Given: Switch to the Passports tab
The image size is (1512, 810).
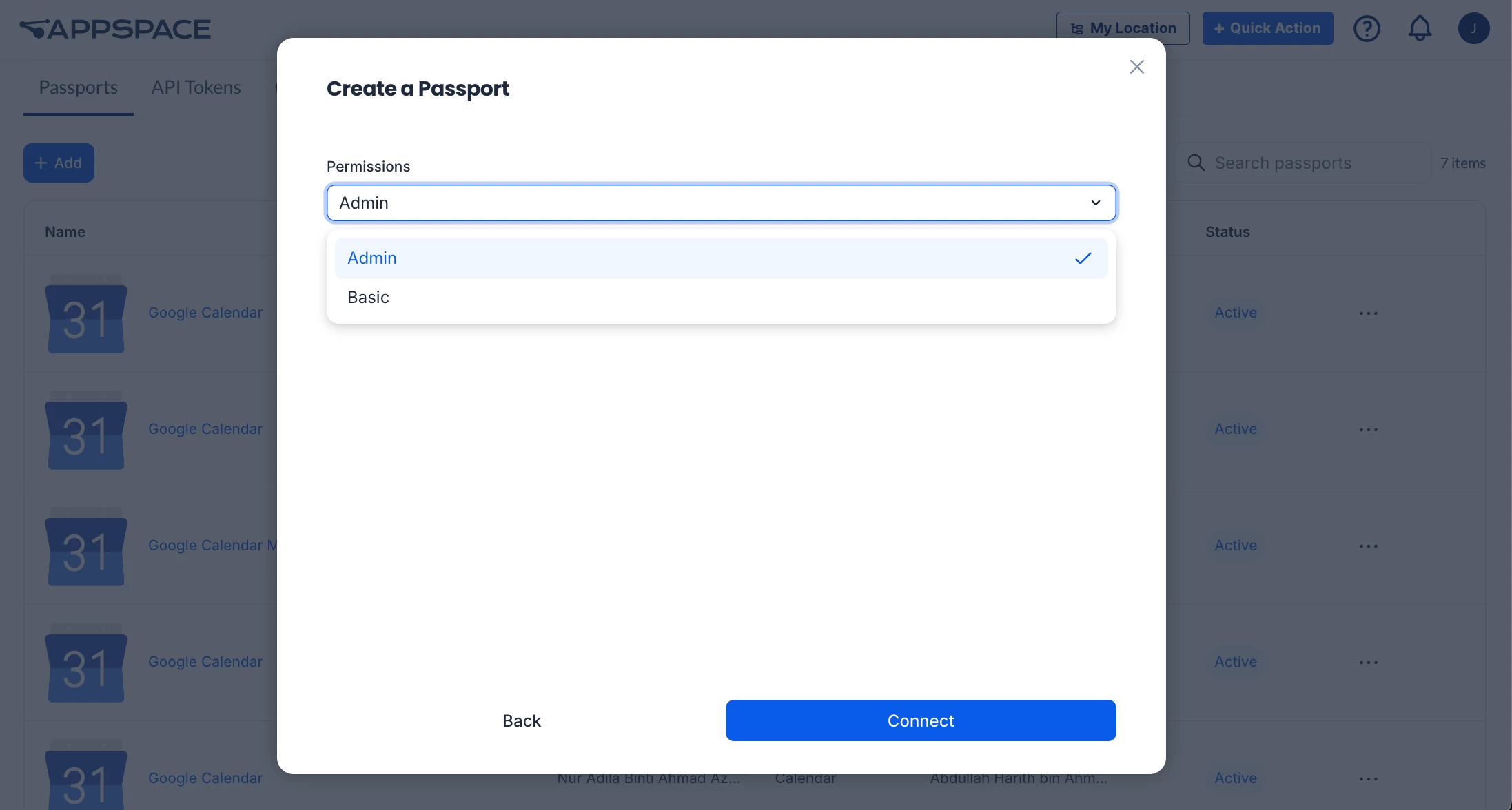Looking at the screenshot, I should point(79,87).
